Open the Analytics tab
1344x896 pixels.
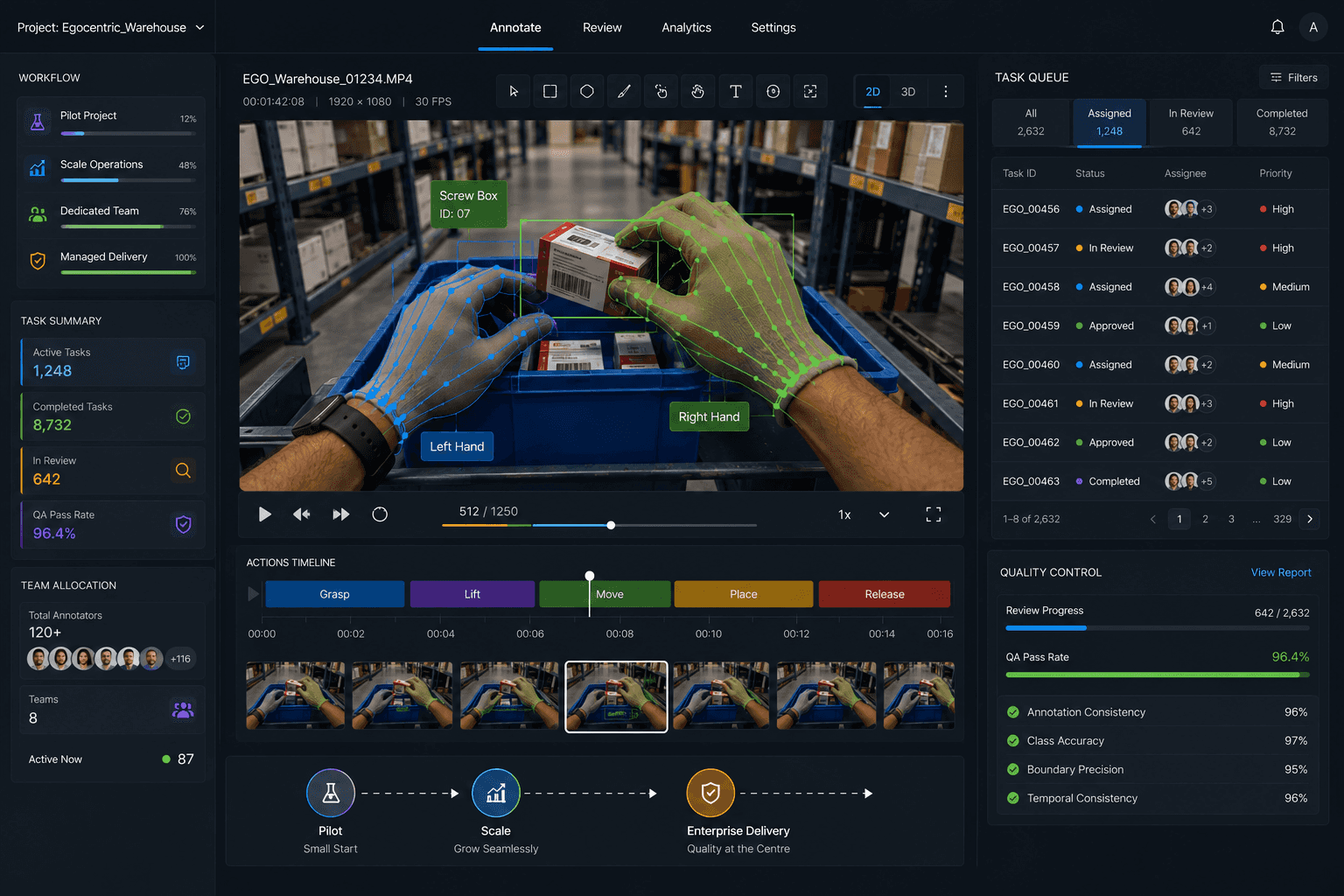[687, 27]
